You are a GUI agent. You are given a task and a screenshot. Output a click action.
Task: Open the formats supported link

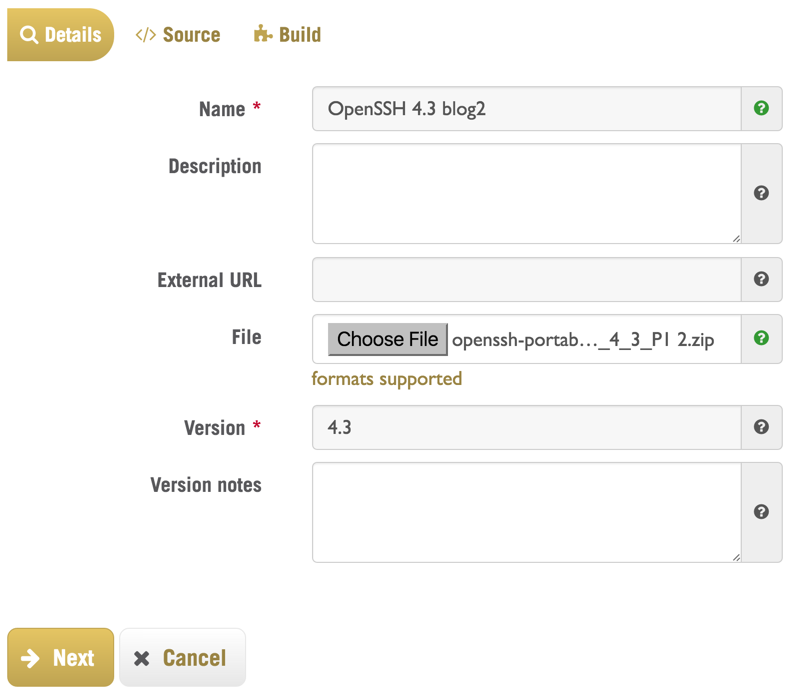[387, 379]
